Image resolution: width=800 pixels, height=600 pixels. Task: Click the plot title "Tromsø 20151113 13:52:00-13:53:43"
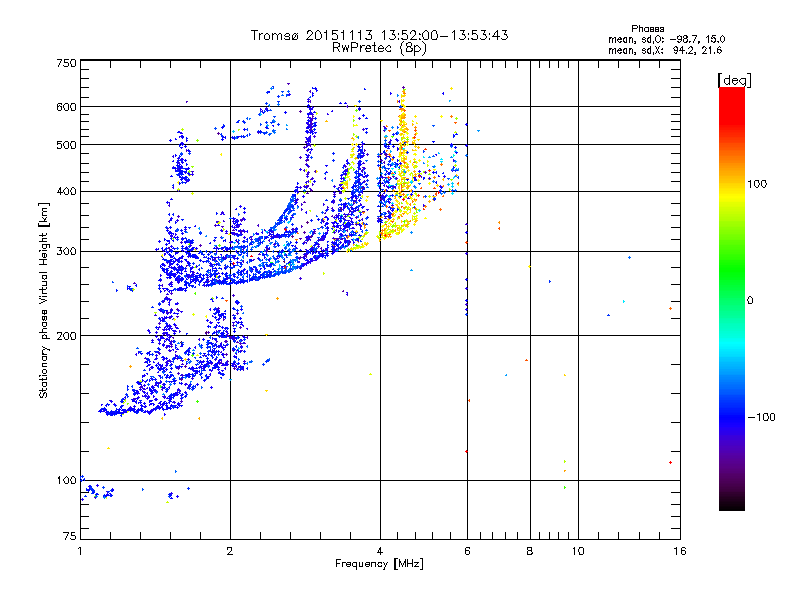point(379,35)
